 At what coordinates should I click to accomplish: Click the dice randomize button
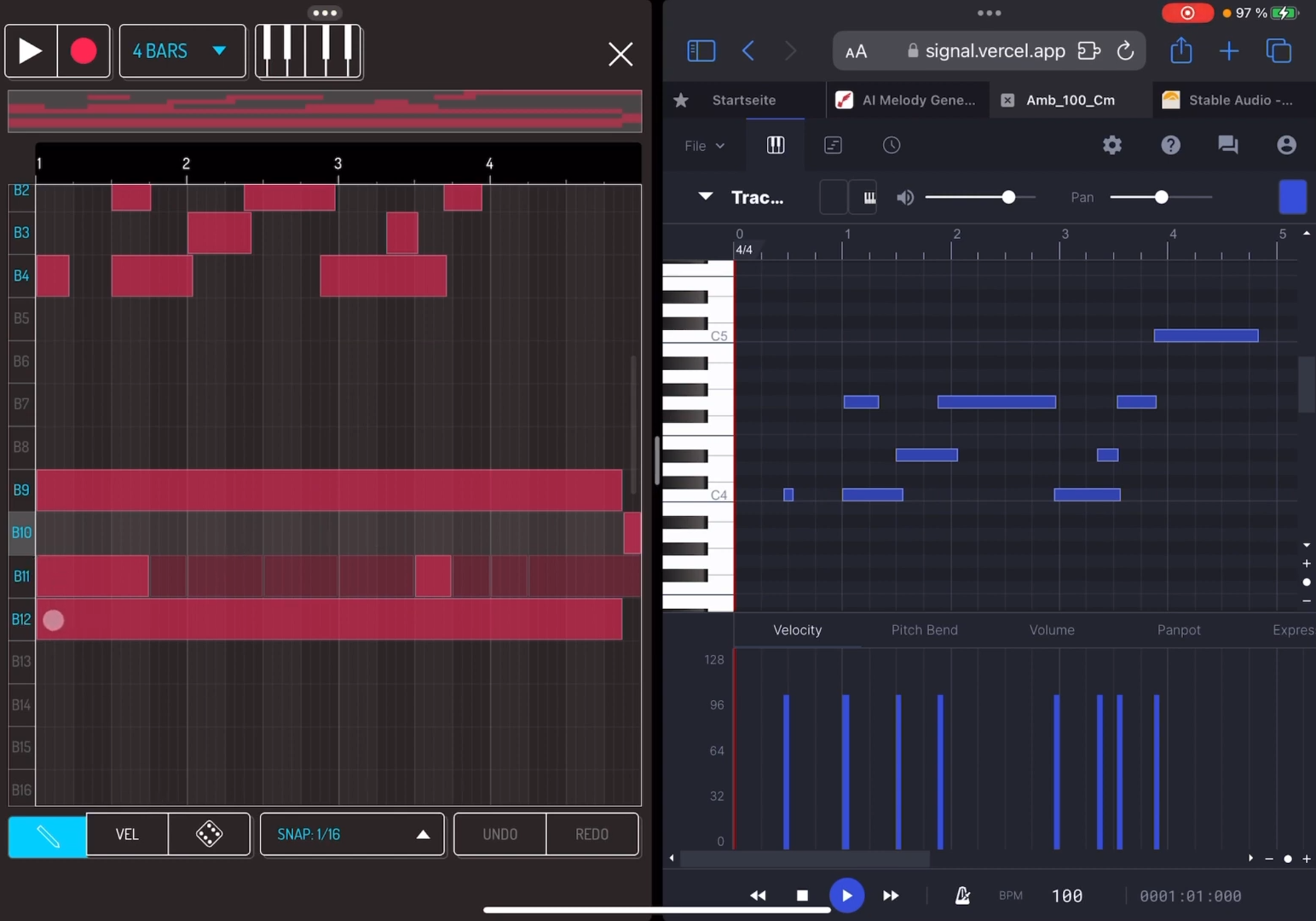[x=209, y=834]
